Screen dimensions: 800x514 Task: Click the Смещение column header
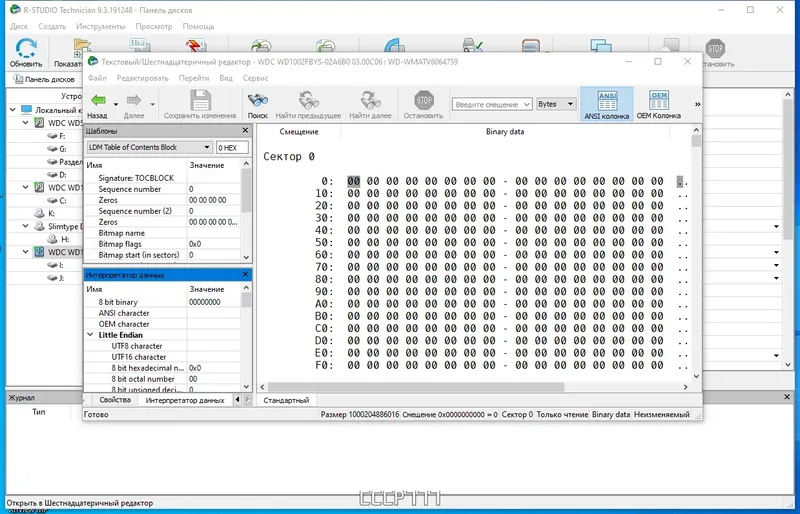(x=299, y=132)
